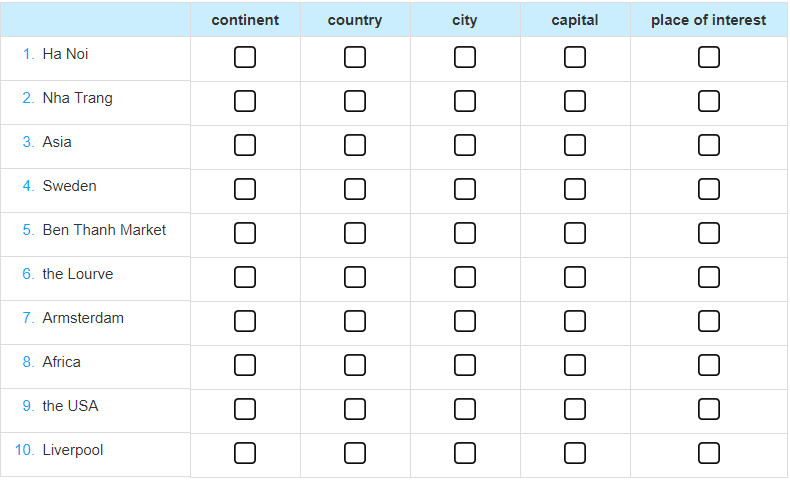Tick the capital checkbox for Liverpool
This screenshot has height=482, width=790.
(x=575, y=453)
